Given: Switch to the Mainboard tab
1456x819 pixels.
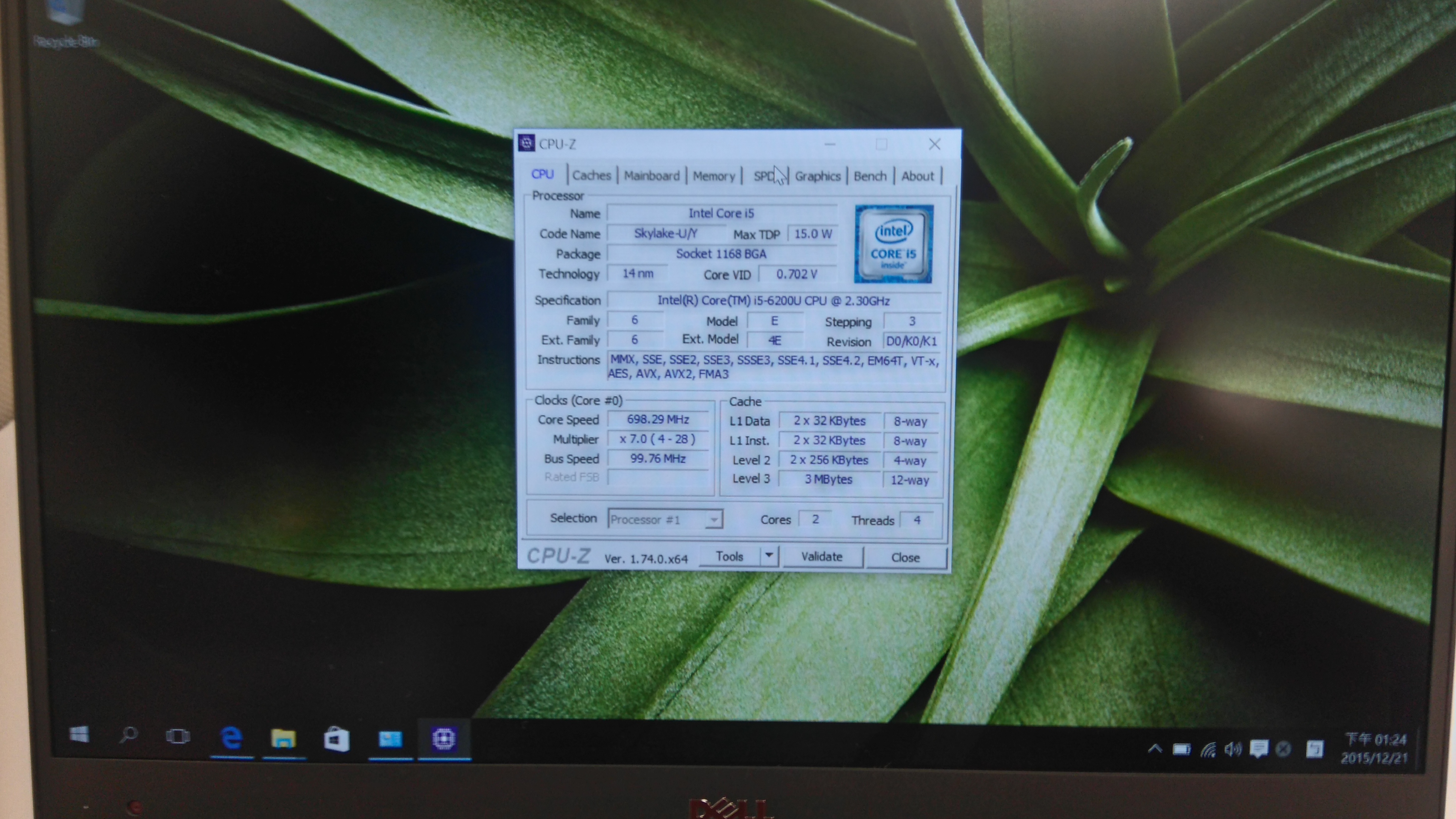Looking at the screenshot, I should click(652, 176).
